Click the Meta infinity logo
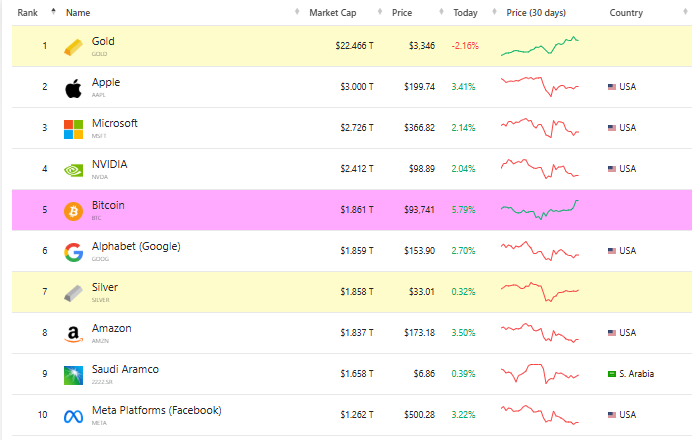The width and height of the screenshot is (698, 440). tap(73, 416)
